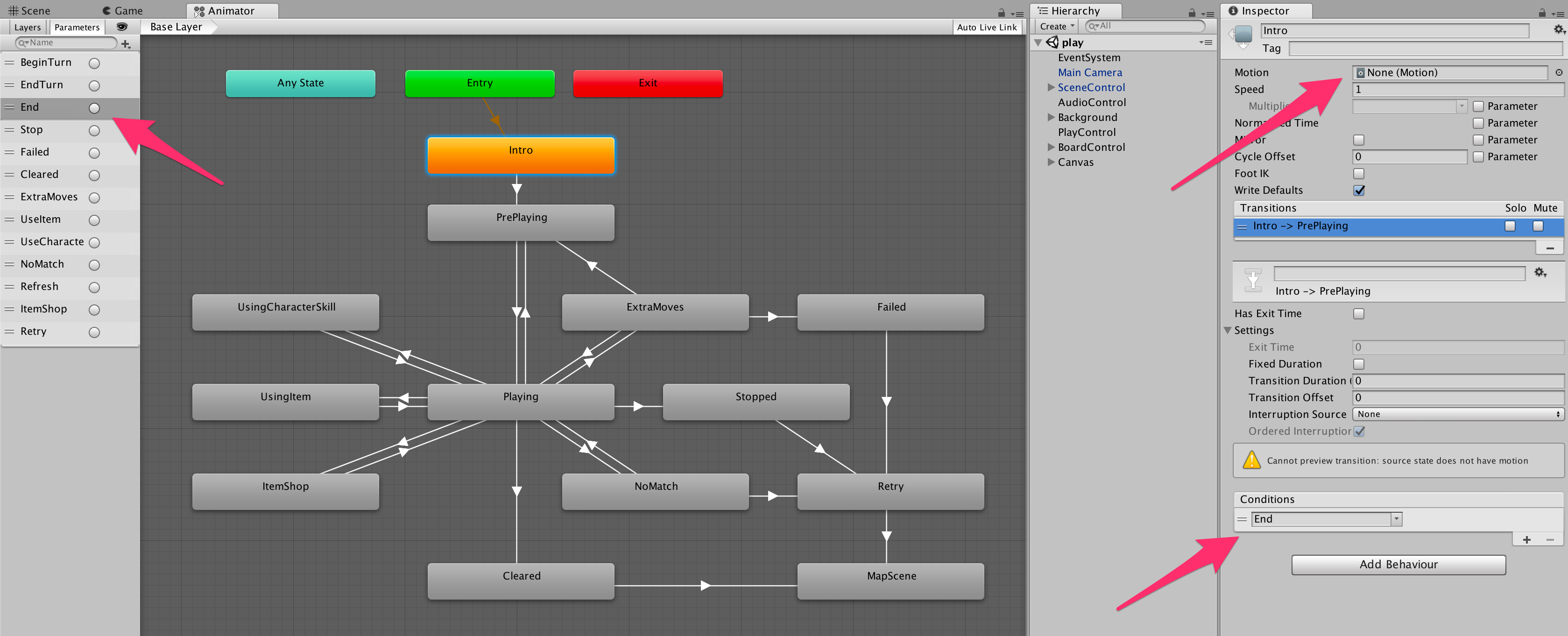The width and height of the screenshot is (1568, 636).
Task: Select the Playing state node
Action: 521,401
